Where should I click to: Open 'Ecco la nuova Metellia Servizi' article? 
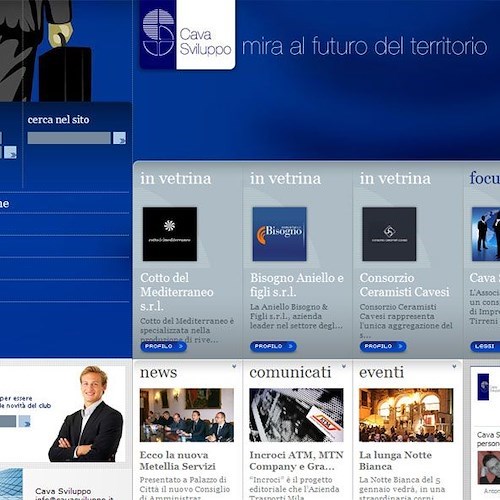(x=178, y=461)
